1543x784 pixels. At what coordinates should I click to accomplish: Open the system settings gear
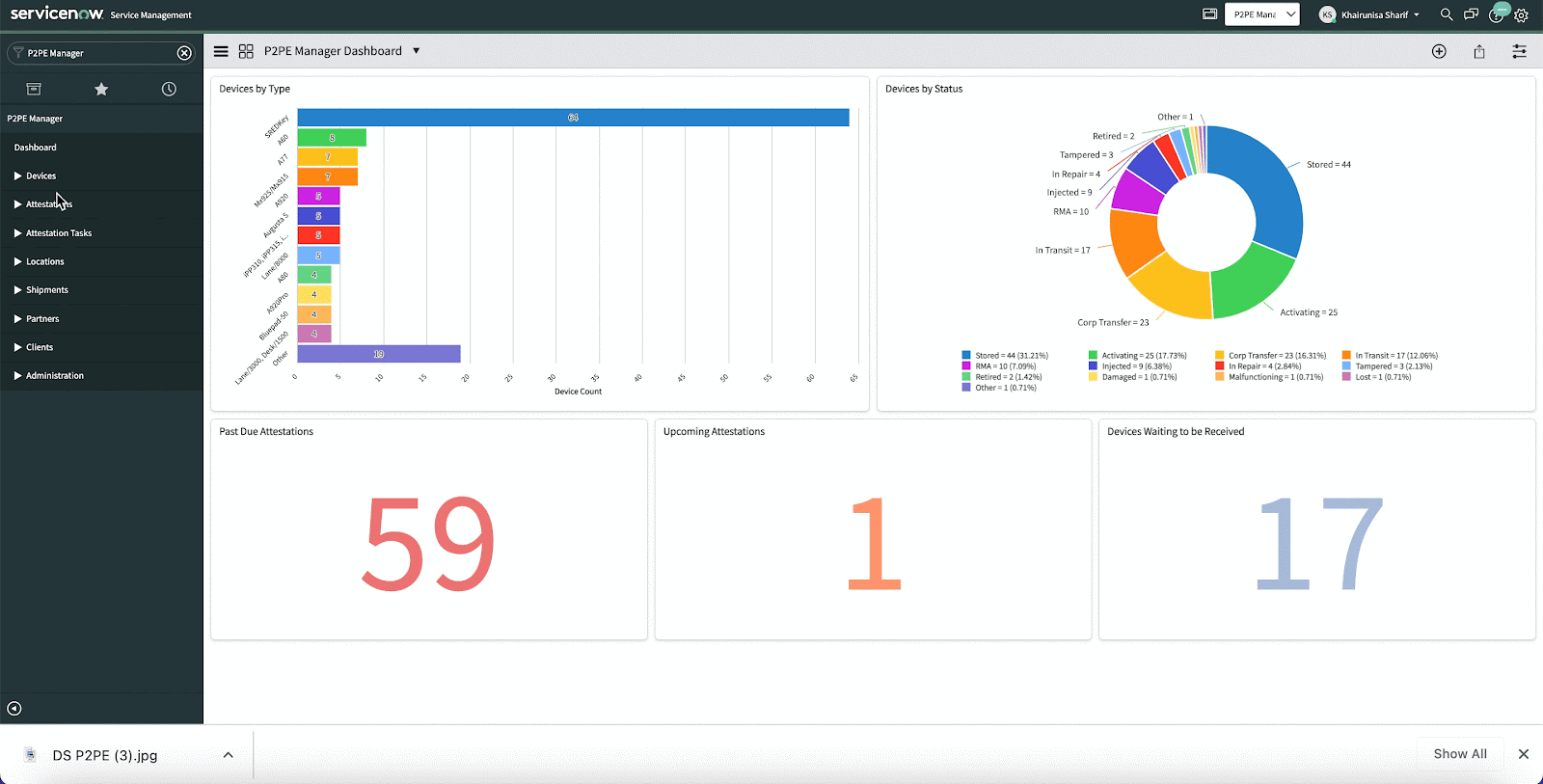pos(1521,15)
